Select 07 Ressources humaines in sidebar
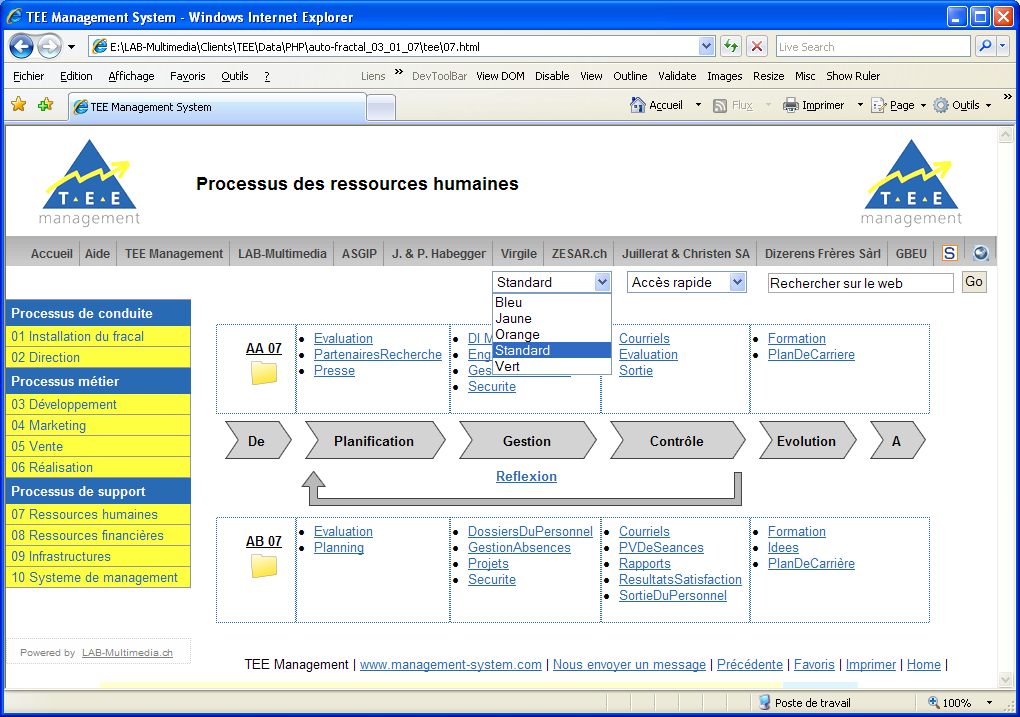Viewport: 1020px width, 717px height. click(x=98, y=514)
